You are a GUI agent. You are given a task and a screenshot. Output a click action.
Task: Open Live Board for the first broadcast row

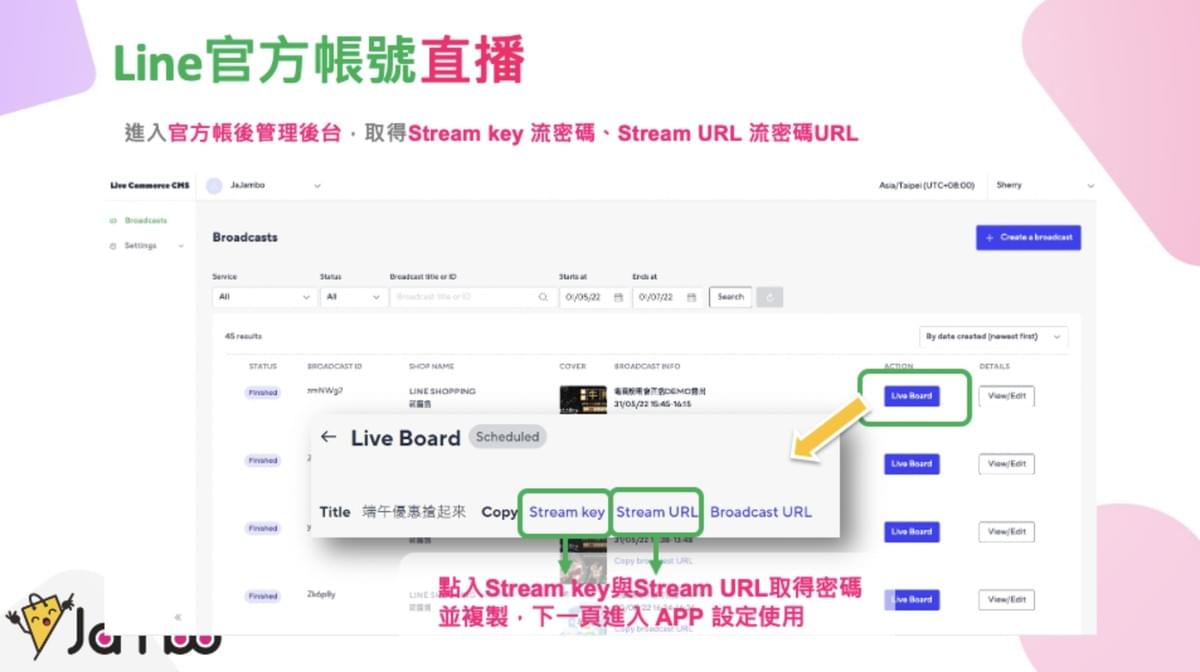[x=911, y=396]
